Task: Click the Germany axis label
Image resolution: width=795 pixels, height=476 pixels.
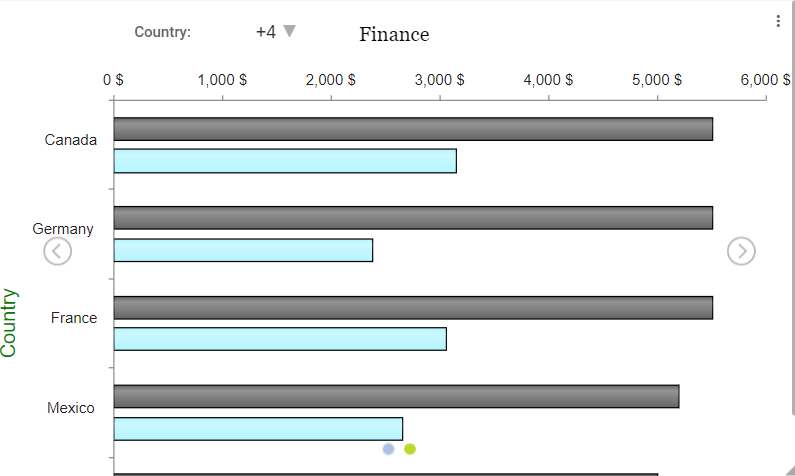Action: click(x=63, y=229)
